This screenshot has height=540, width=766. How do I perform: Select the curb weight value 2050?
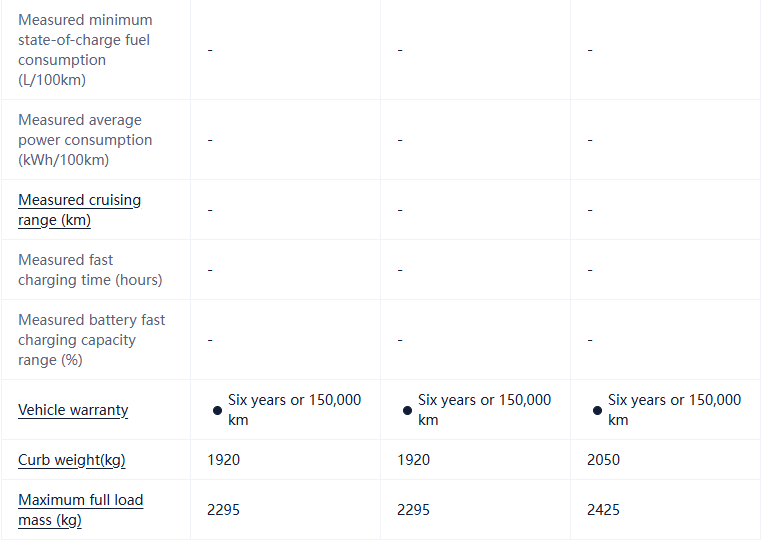603,460
